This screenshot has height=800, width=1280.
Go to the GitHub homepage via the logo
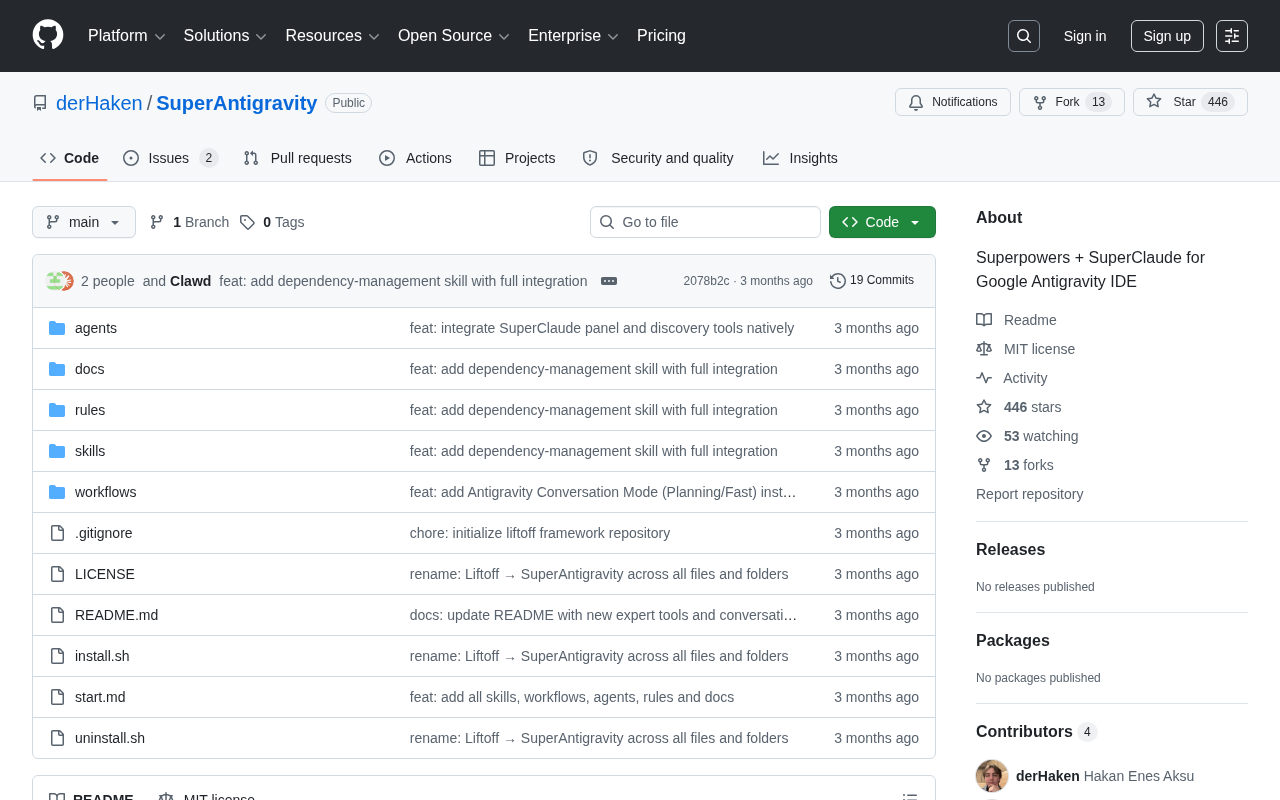pyautogui.click(x=48, y=35)
